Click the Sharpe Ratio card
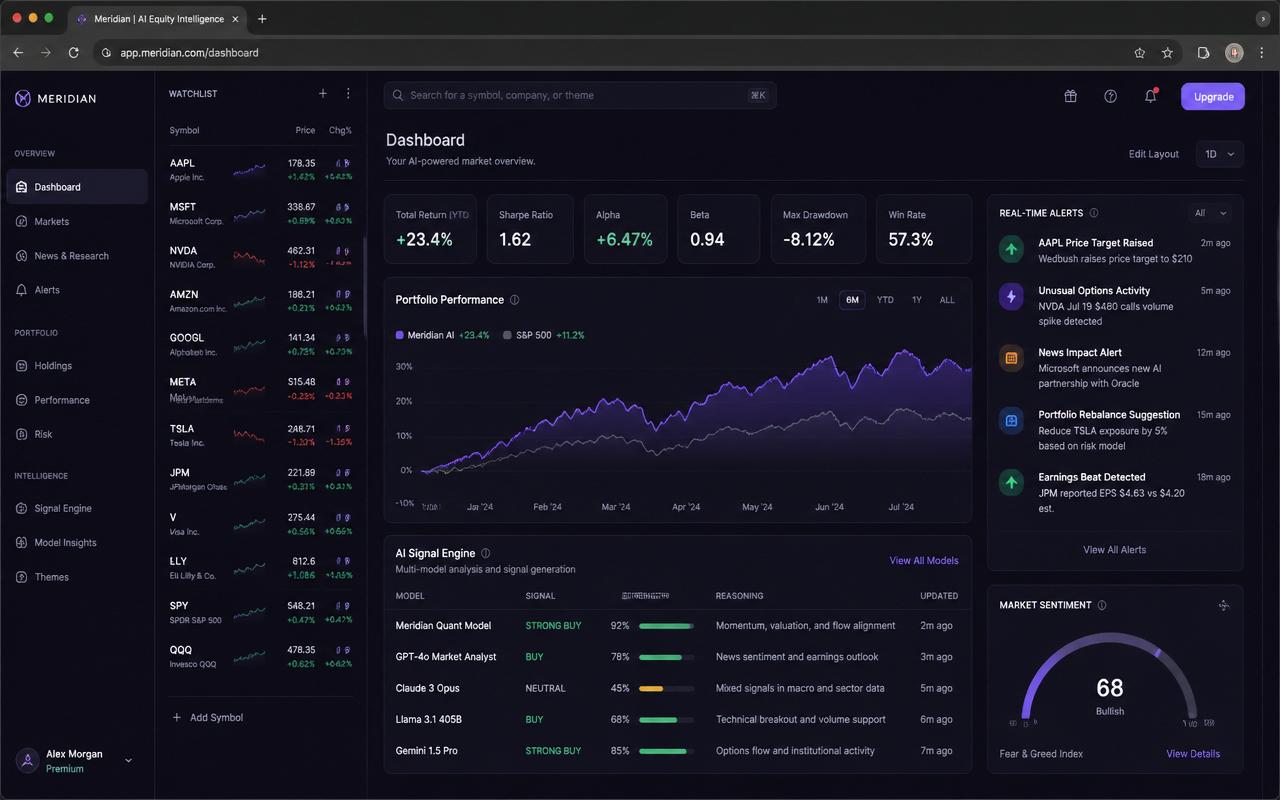 click(x=530, y=229)
